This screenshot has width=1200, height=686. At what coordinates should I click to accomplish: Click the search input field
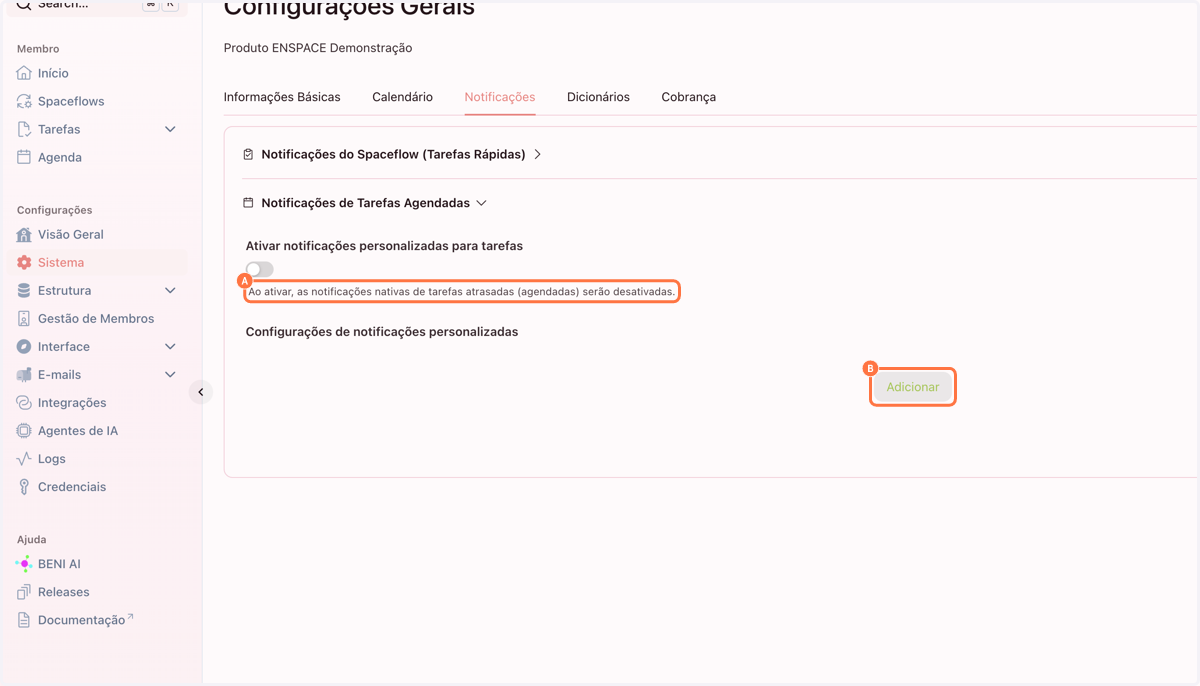[96, 5]
